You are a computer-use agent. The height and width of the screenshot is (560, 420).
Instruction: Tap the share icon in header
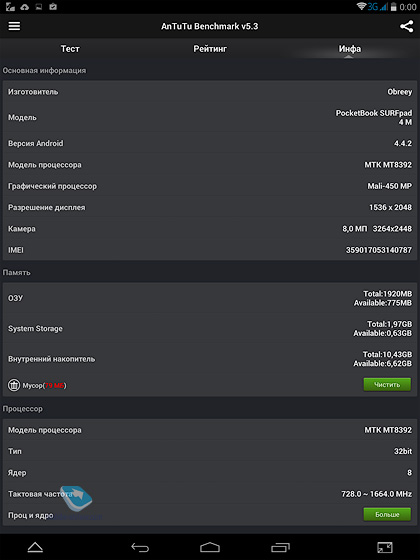406,26
